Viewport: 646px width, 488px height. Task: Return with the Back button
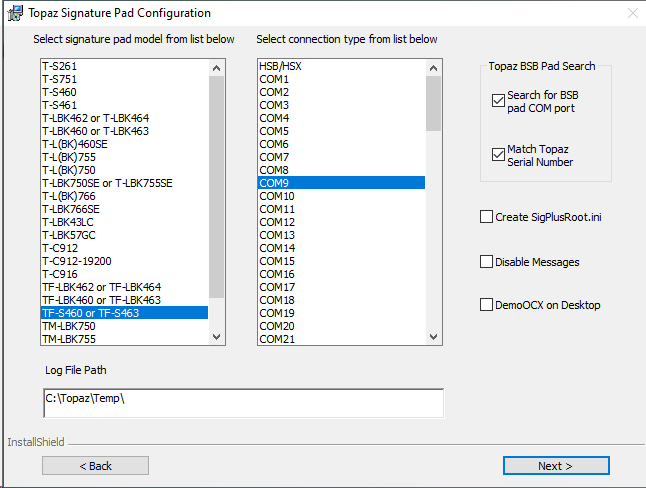(x=95, y=466)
